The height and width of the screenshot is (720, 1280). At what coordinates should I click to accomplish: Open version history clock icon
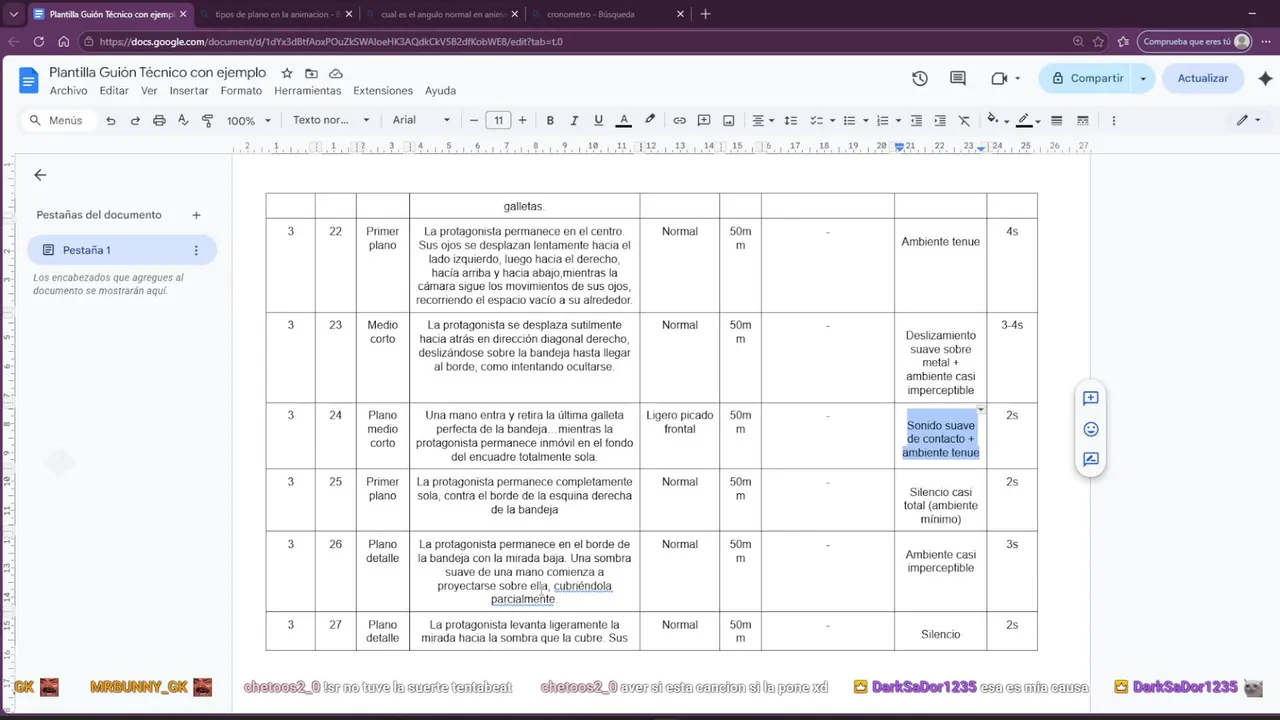pyautogui.click(x=920, y=78)
